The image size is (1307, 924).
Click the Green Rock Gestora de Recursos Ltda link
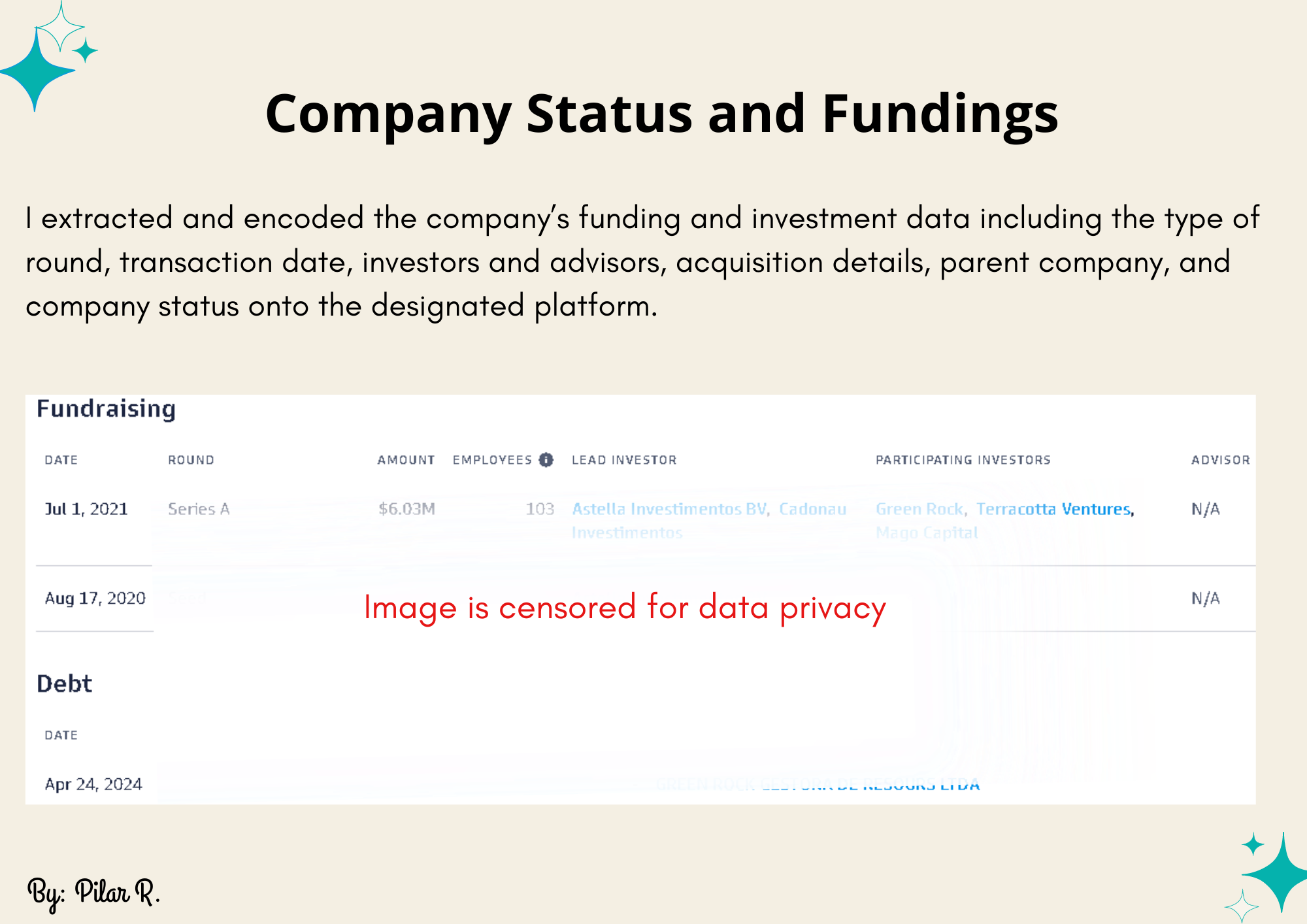(x=818, y=784)
